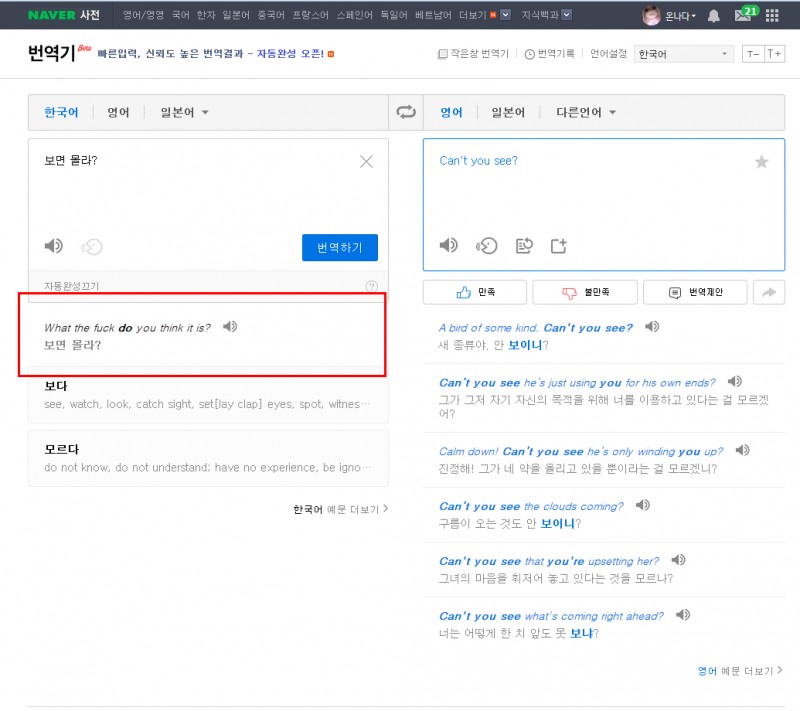
Task: Click the blue 번역하기 translate button
Action: 339,247
